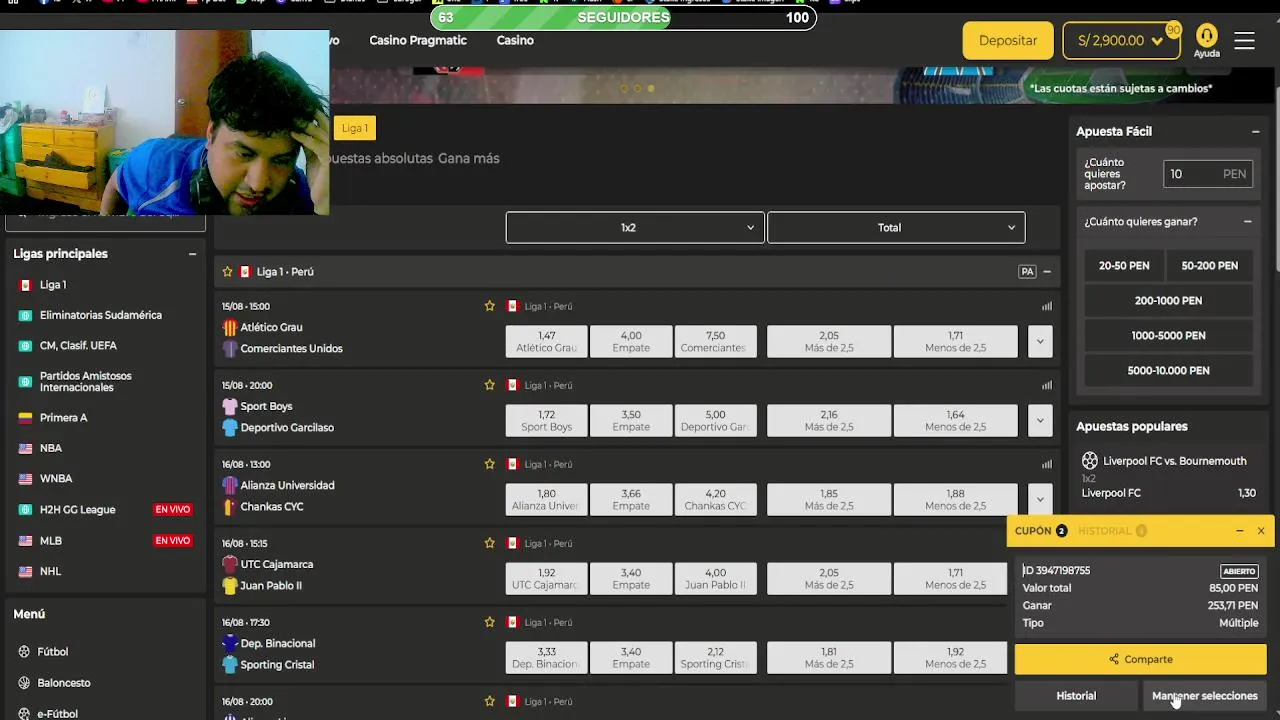Viewport: 1280px width, 720px height.
Task: Open statistics icon for Atlético Grau match
Action: click(1047, 306)
